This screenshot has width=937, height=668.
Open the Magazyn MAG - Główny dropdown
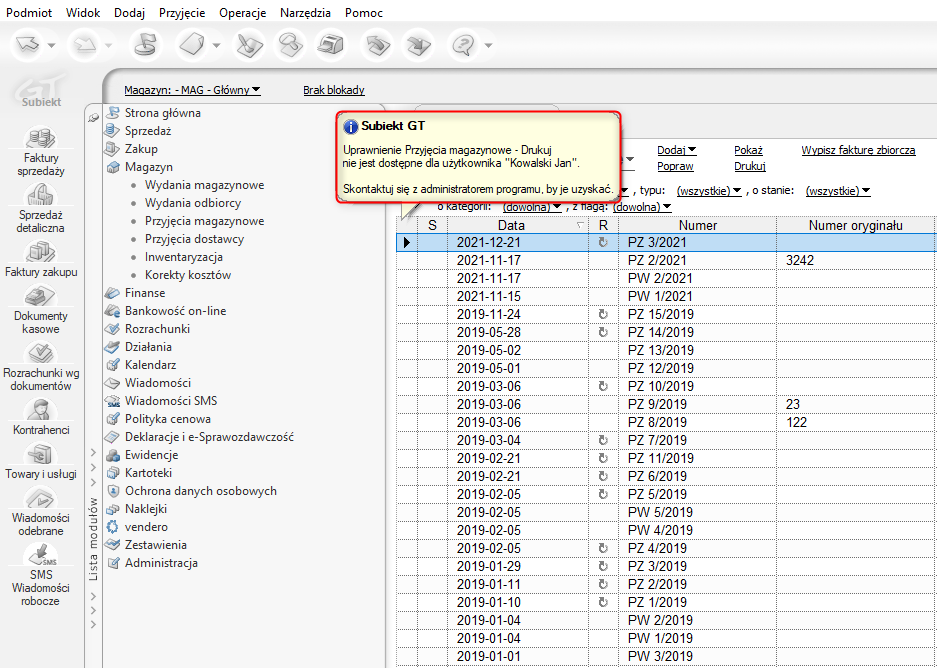tap(192, 90)
